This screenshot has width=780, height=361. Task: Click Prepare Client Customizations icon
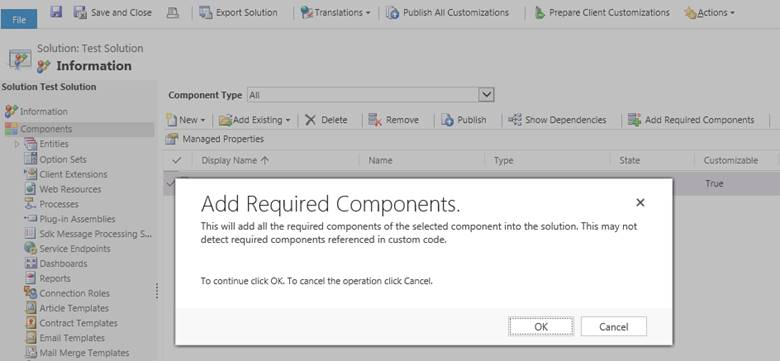pyautogui.click(x=540, y=13)
